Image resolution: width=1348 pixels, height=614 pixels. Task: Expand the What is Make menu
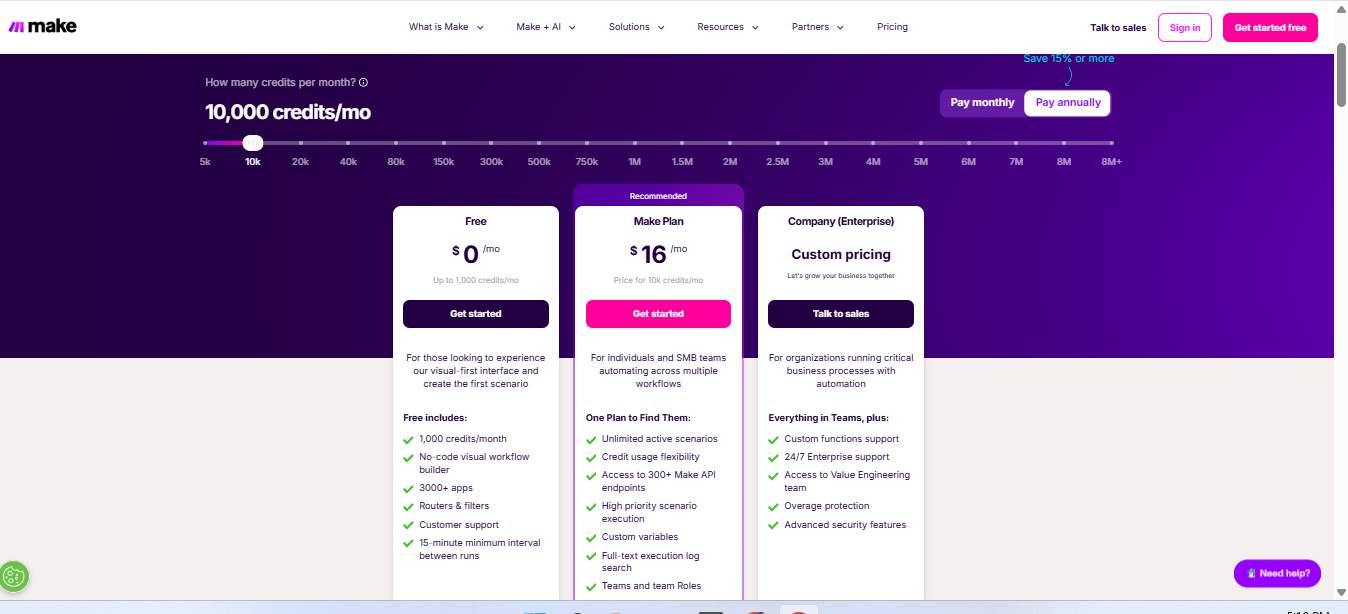(446, 27)
